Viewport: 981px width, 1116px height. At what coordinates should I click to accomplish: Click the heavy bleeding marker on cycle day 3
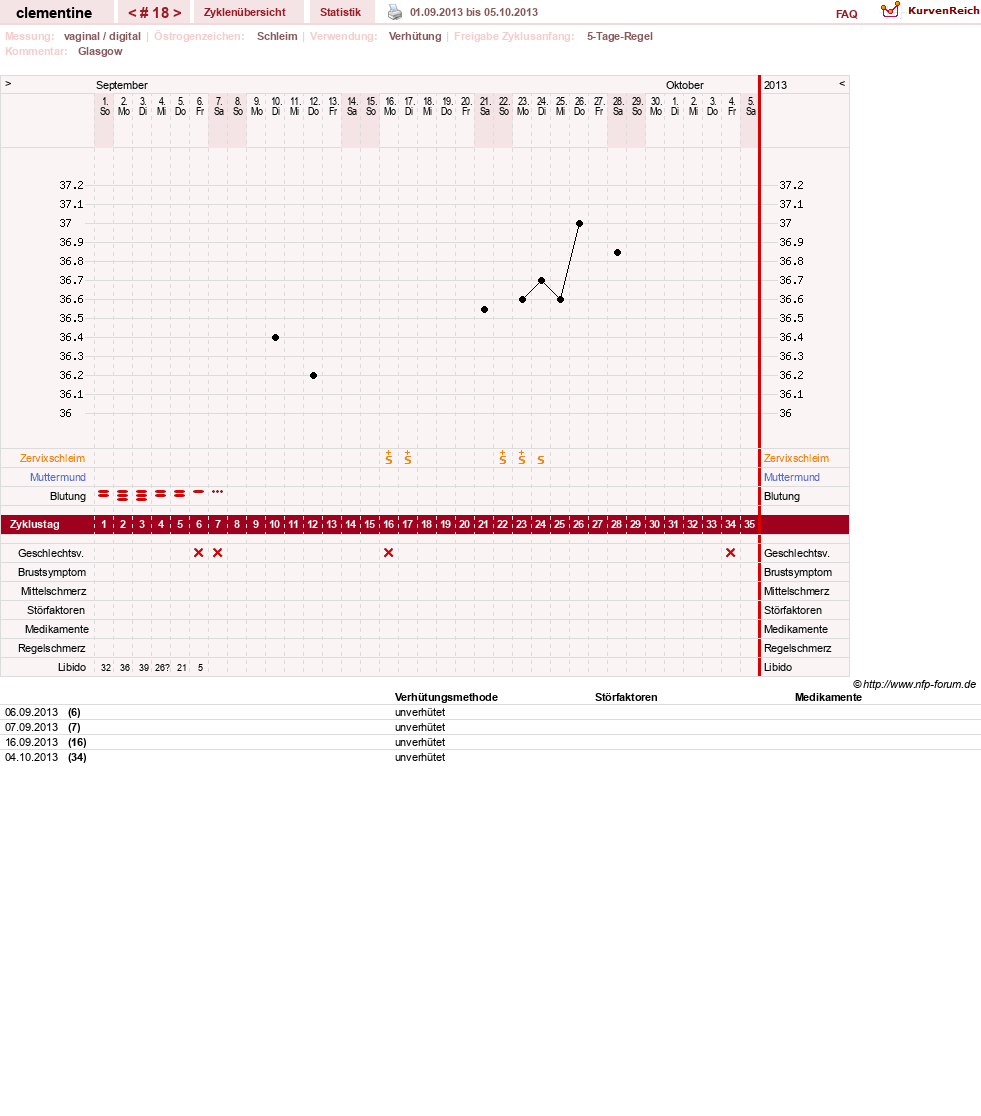coord(142,495)
